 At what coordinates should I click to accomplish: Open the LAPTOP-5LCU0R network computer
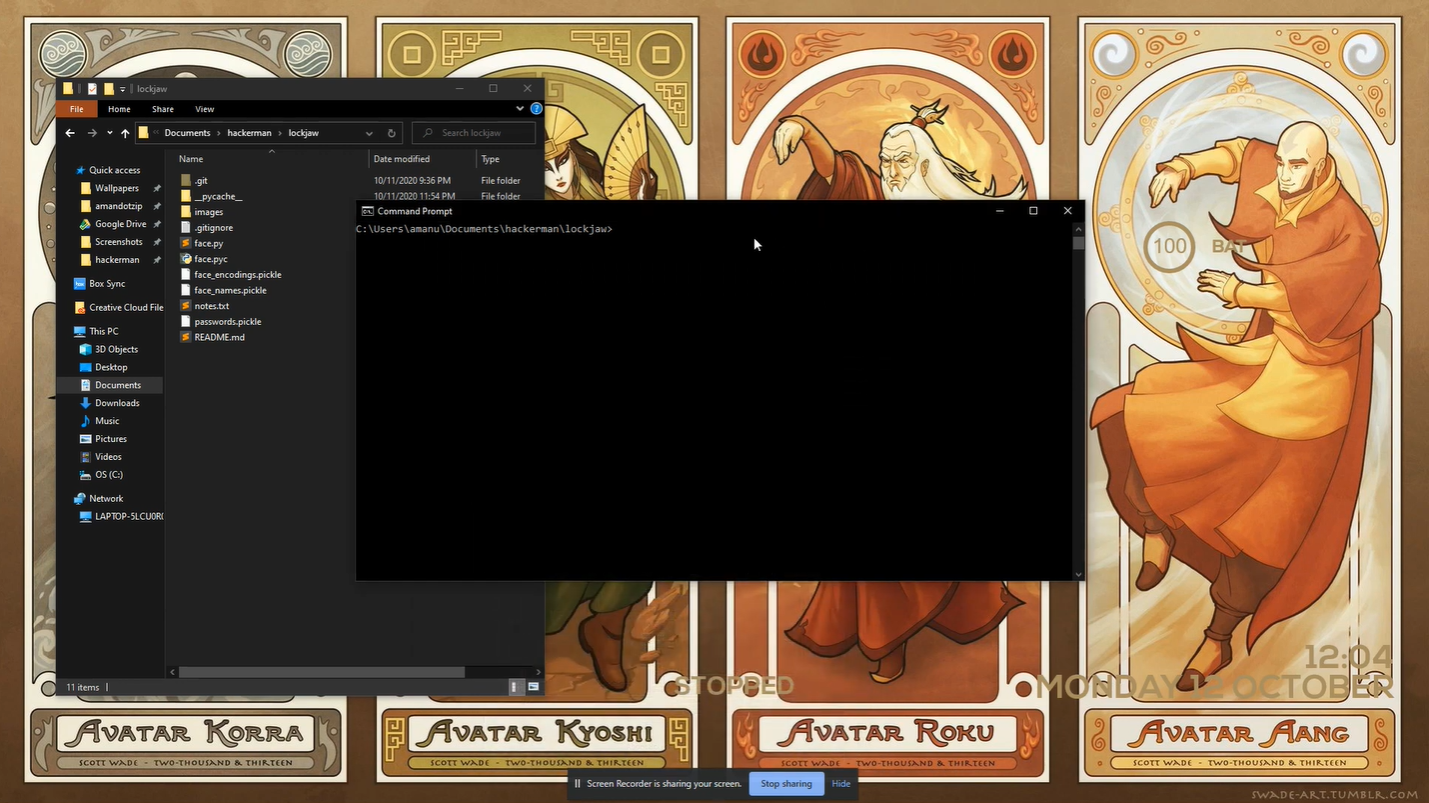coord(128,516)
